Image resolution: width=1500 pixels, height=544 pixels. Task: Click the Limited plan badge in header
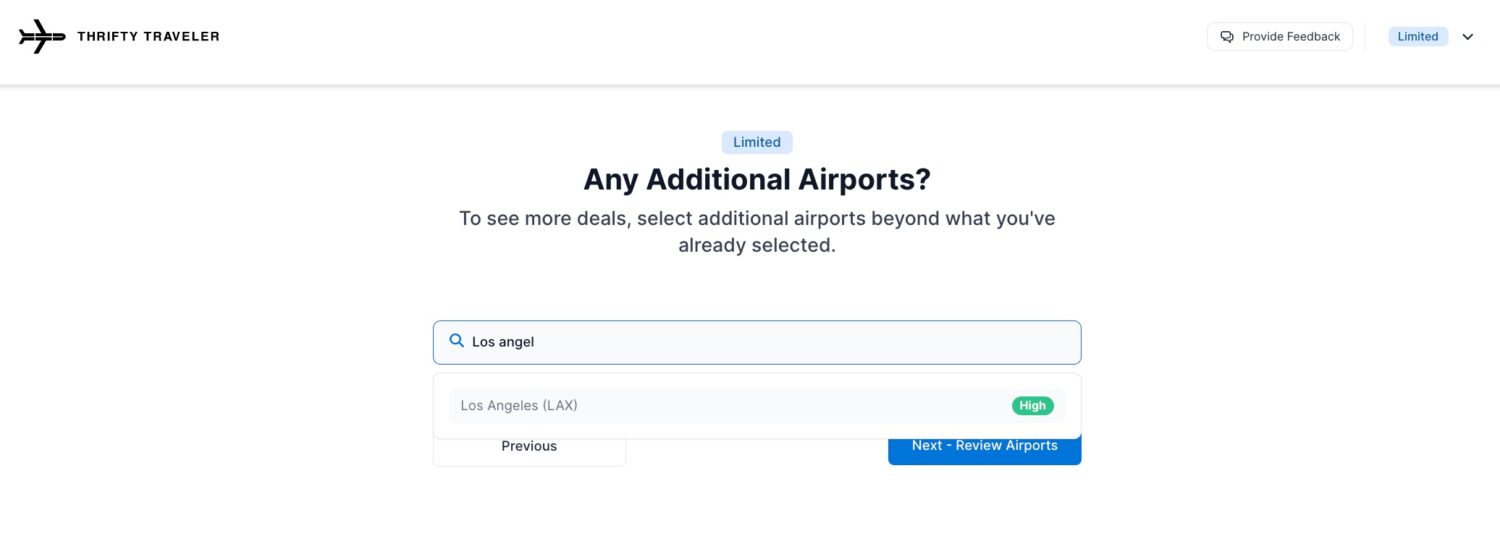(1417, 37)
